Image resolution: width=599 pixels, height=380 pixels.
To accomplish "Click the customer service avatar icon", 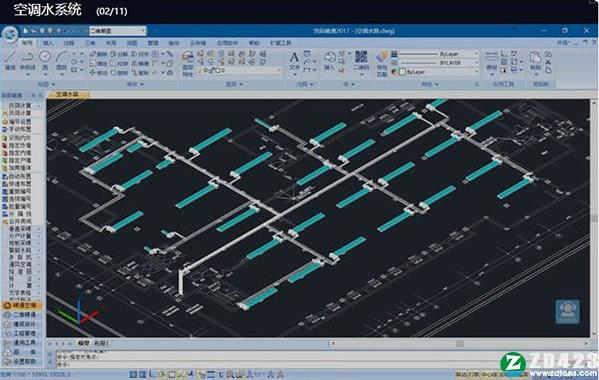I will [567, 312].
